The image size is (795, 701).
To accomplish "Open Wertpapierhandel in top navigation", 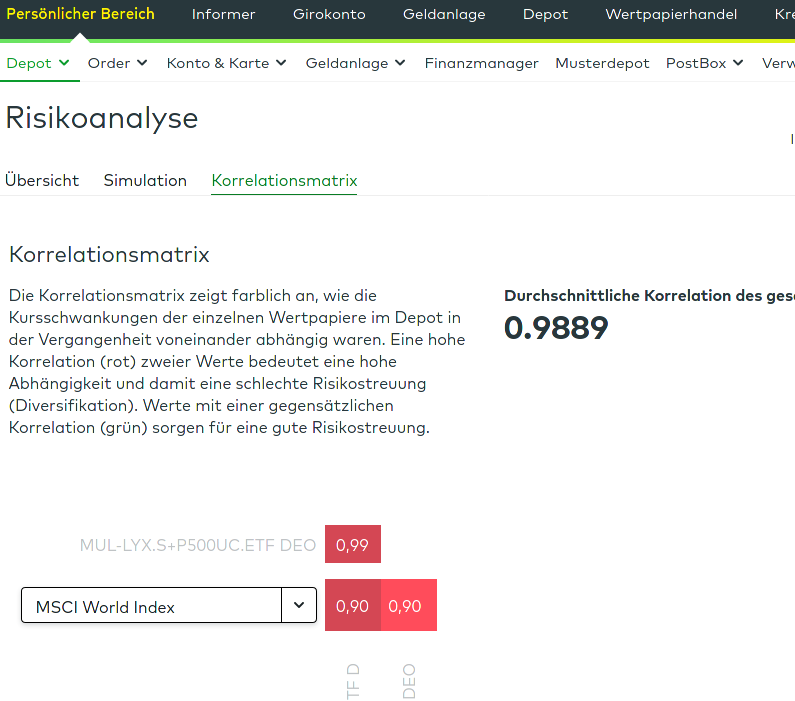I will (x=671, y=14).
